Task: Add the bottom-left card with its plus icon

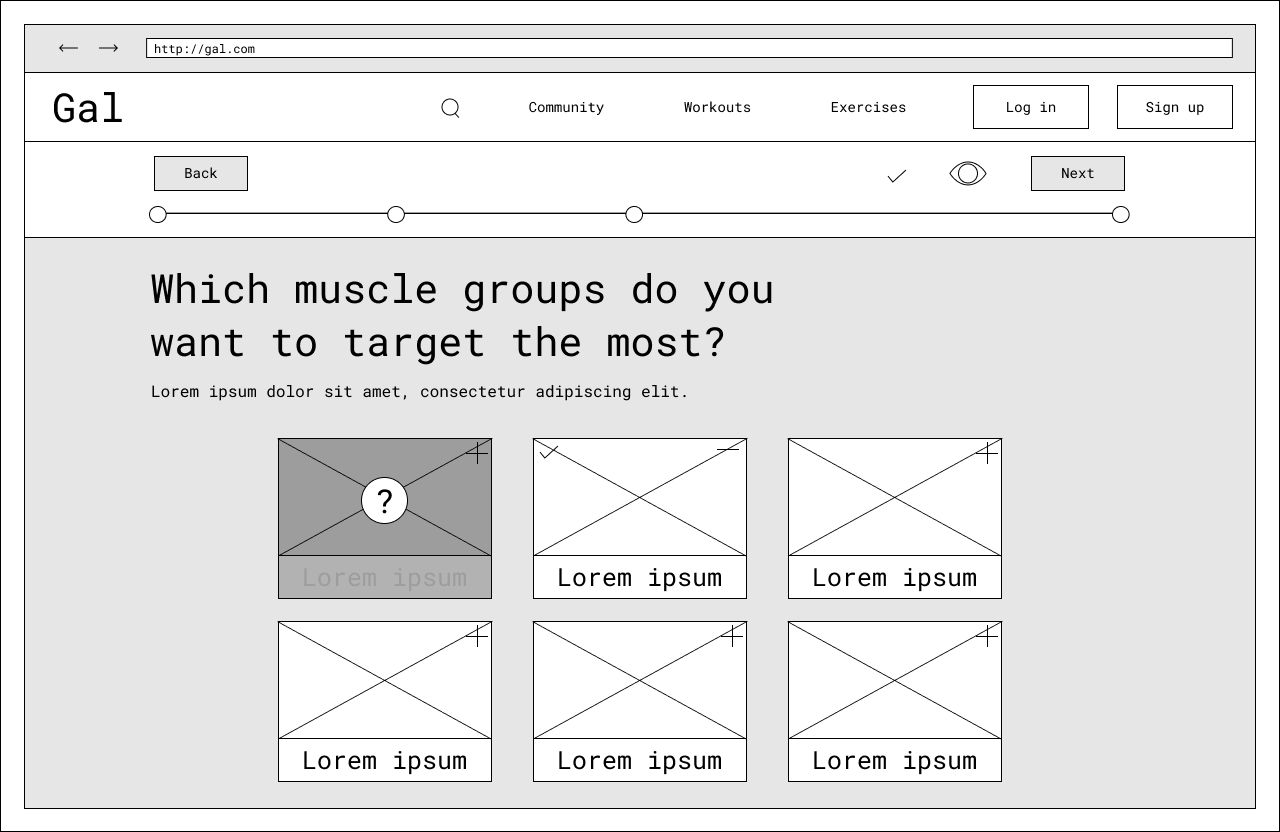Action: (x=477, y=636)
